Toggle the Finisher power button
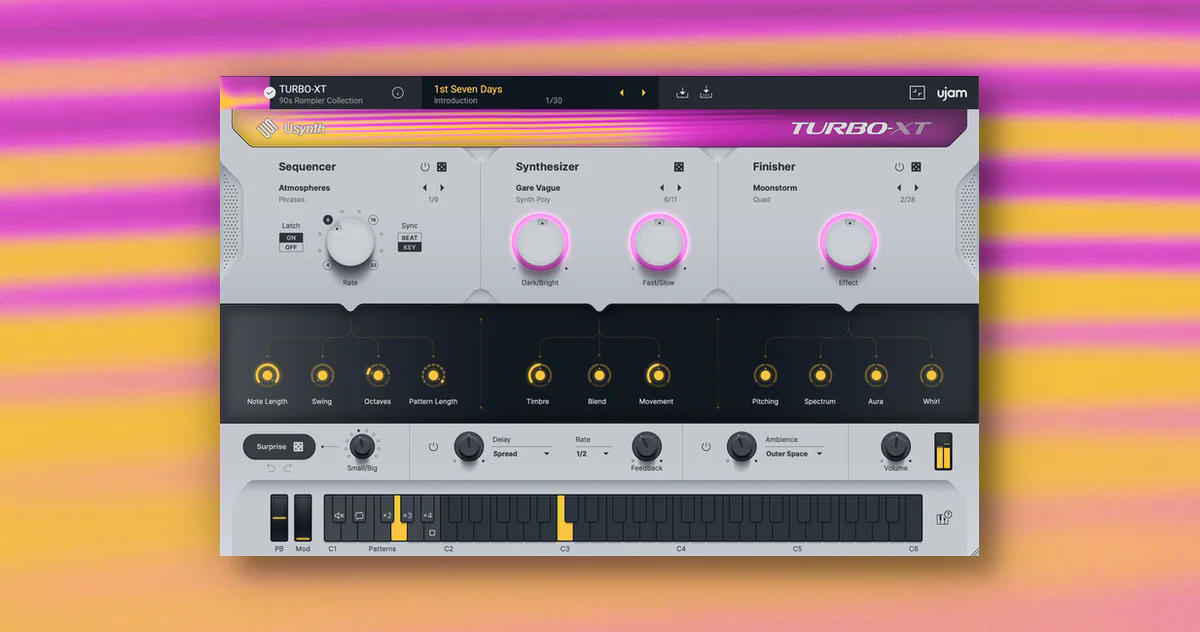This screenshot has width=1200, height=632. click(899, 167)
